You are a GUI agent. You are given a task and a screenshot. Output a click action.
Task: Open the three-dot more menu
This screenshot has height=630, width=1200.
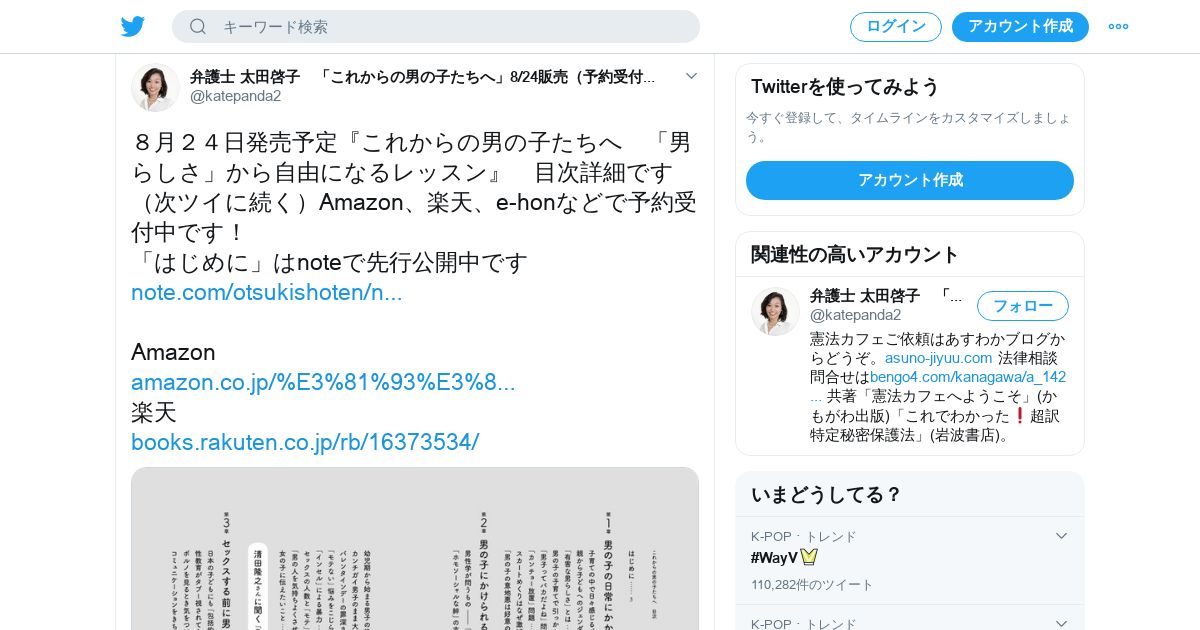1118,27
